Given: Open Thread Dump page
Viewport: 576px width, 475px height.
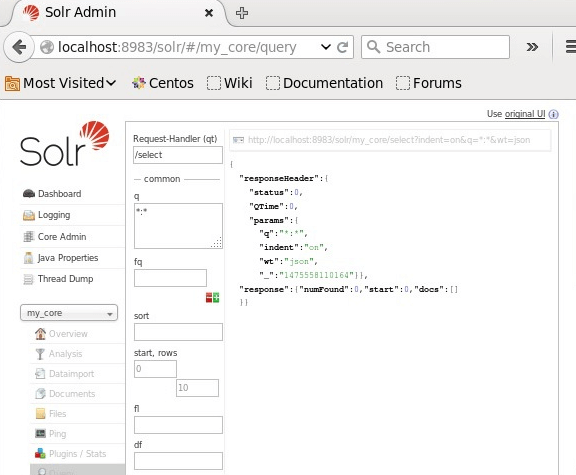Looking at the screenshot, I should (65, 279).
